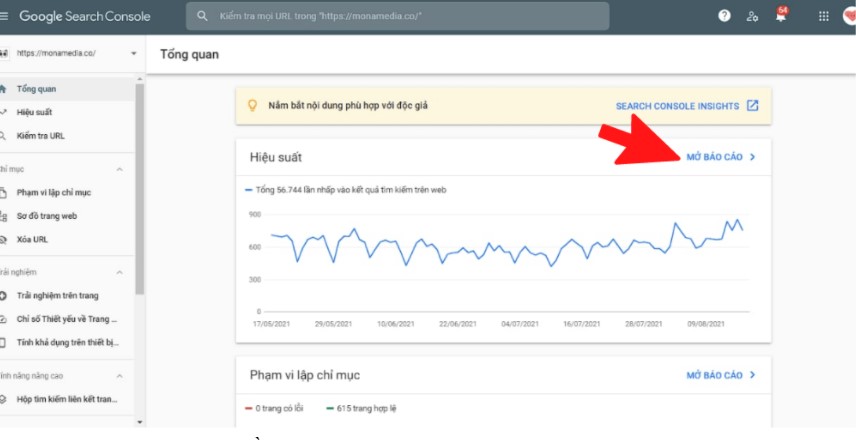Click the Trải nghiệm trên trang plus icon
The image size is (856, 440).
coord(3,296)
